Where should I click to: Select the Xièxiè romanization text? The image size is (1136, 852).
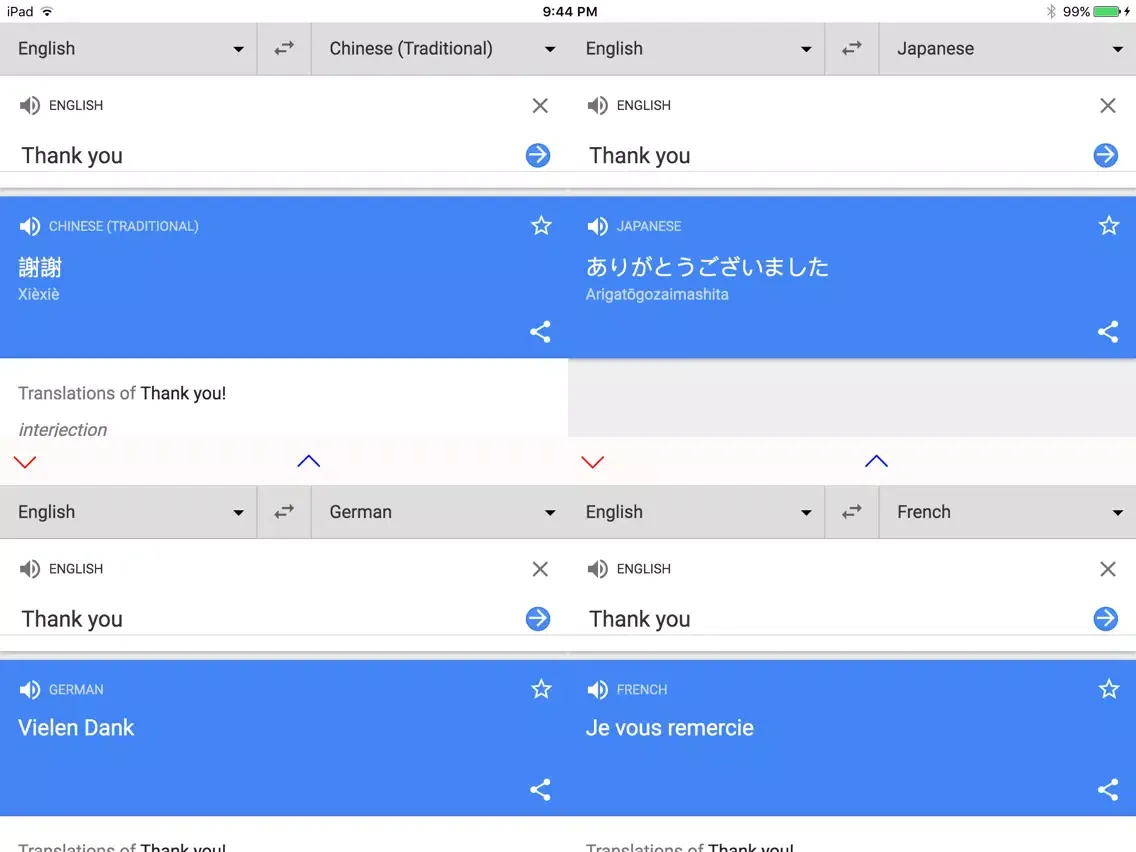[x=38, y=294]
